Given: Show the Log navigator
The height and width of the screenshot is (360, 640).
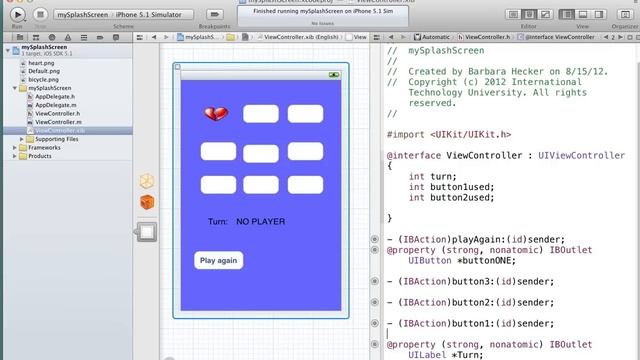Looking at the screenshot, I should (116, 37).
